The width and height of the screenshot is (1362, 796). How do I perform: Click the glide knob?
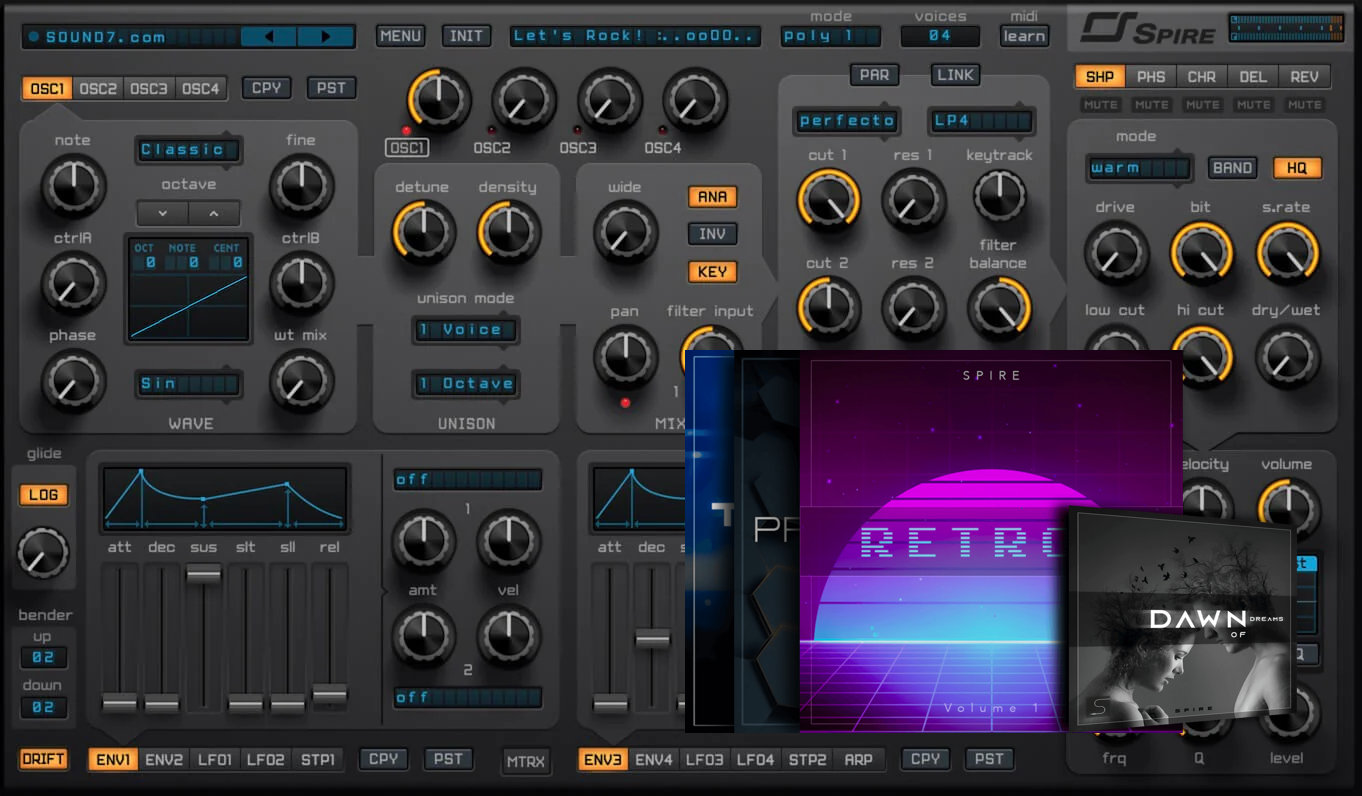point(43,553)
